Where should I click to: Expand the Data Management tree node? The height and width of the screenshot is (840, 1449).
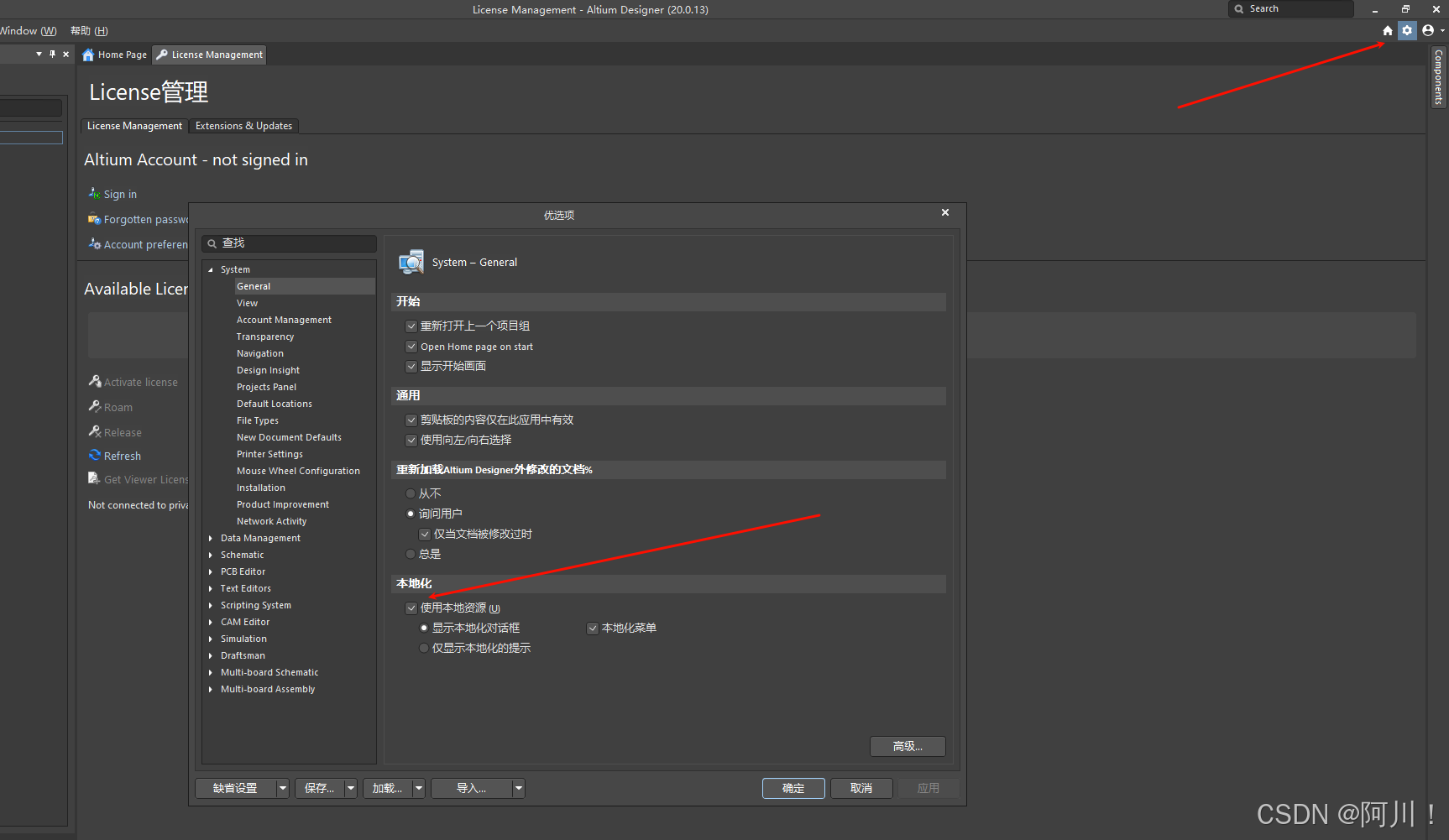click(211, 538)
